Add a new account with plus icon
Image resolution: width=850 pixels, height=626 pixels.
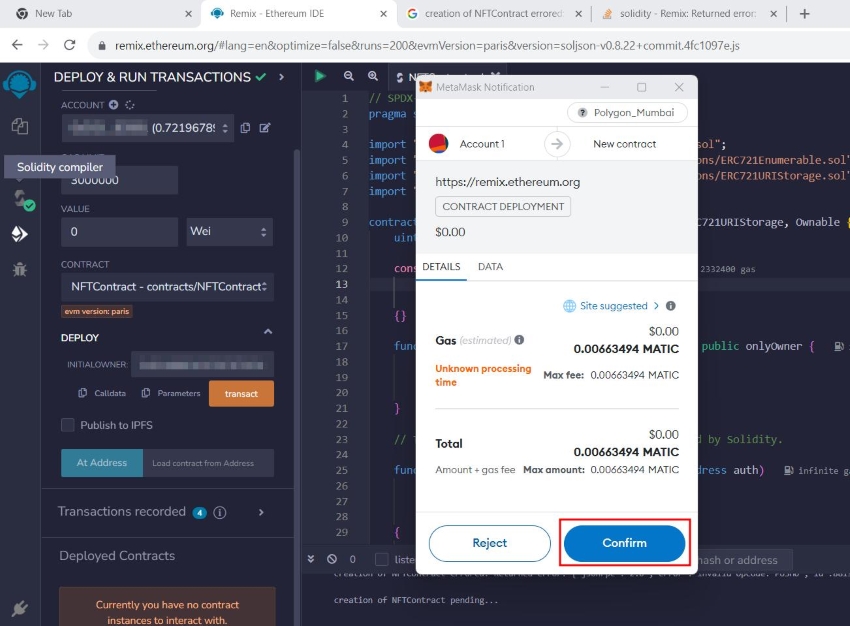[113, 105]
